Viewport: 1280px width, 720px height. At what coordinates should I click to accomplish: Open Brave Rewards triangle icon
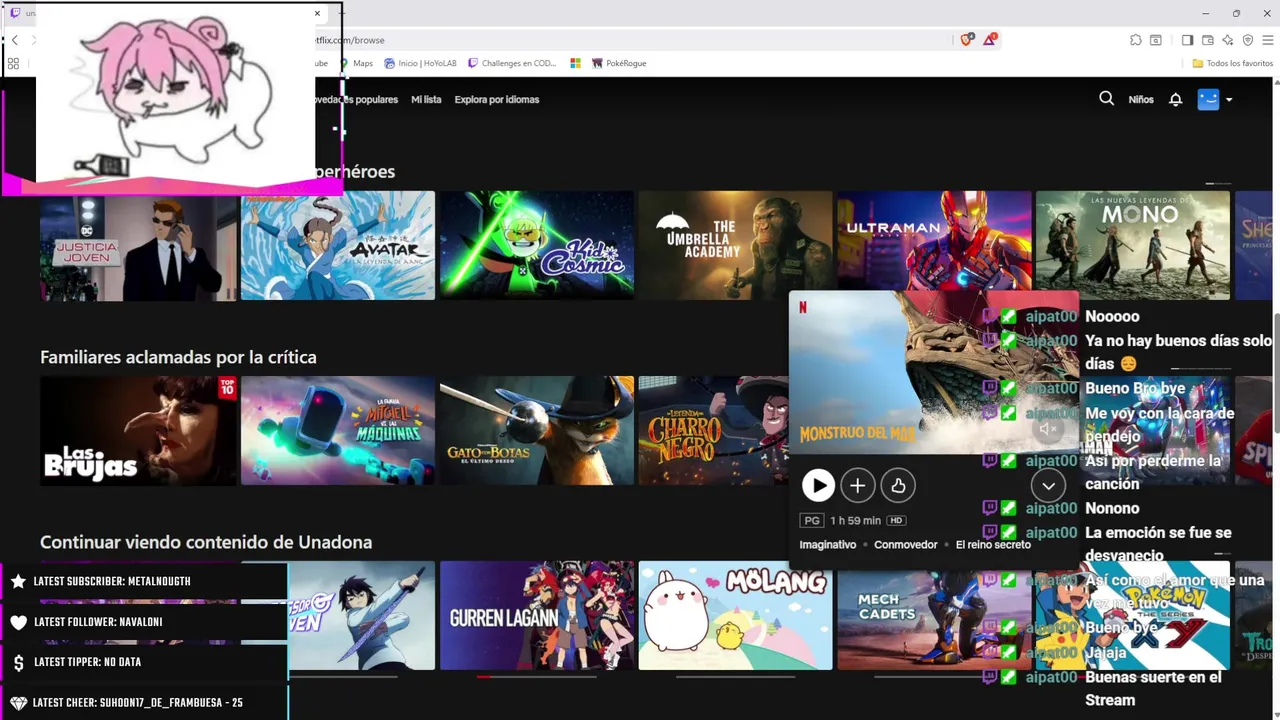pyautogui.click(x=990, y=40)
